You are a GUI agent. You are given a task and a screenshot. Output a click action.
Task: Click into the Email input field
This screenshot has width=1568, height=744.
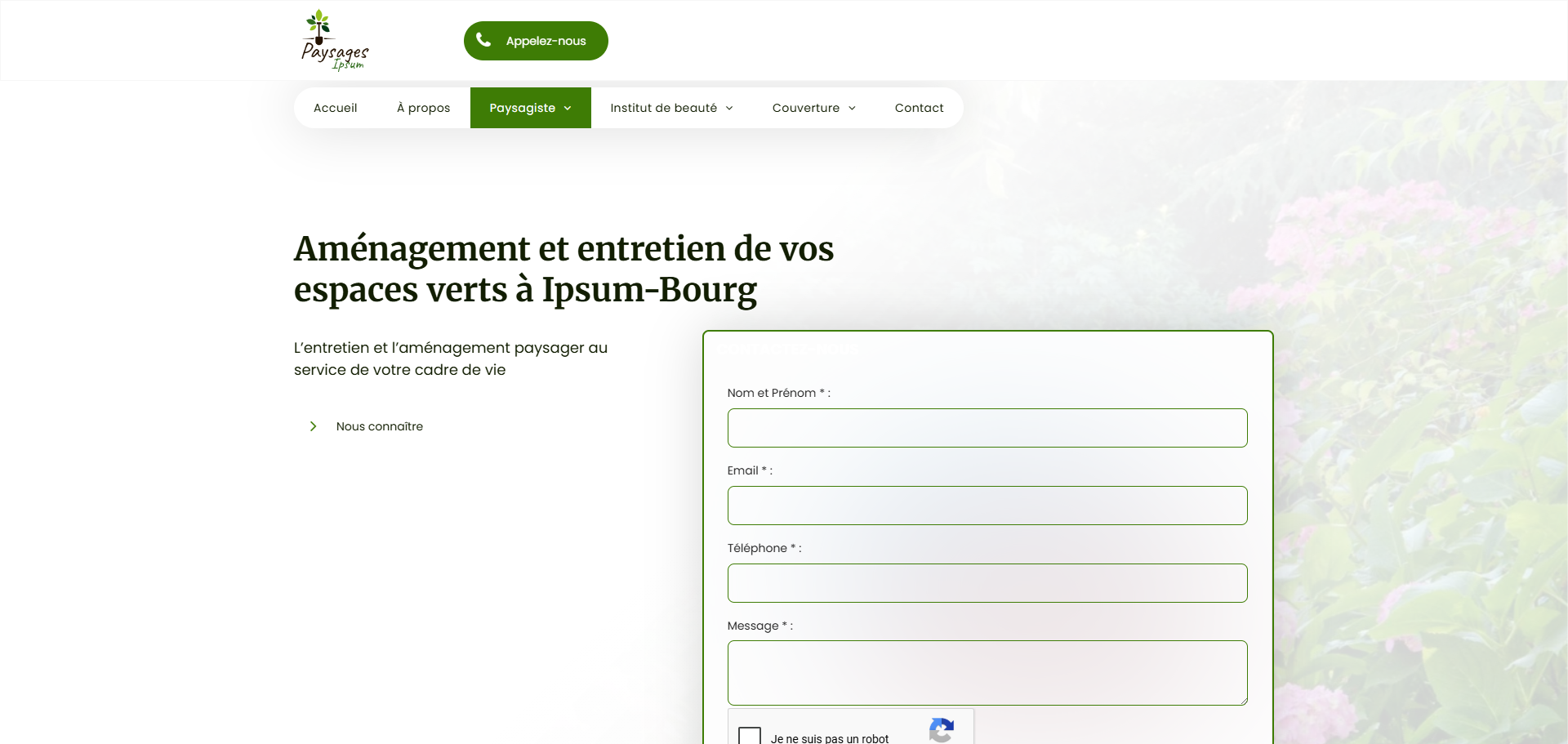(x=987, y=506)
